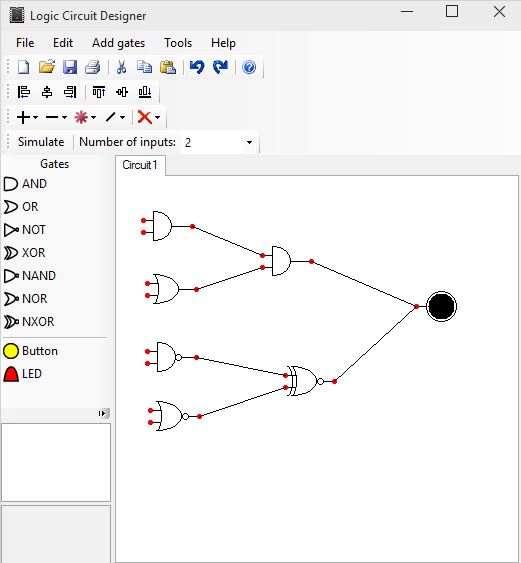Select the NOR gate from Gates list
Viewport: 521px width, 563px height.
click(25, 299)
